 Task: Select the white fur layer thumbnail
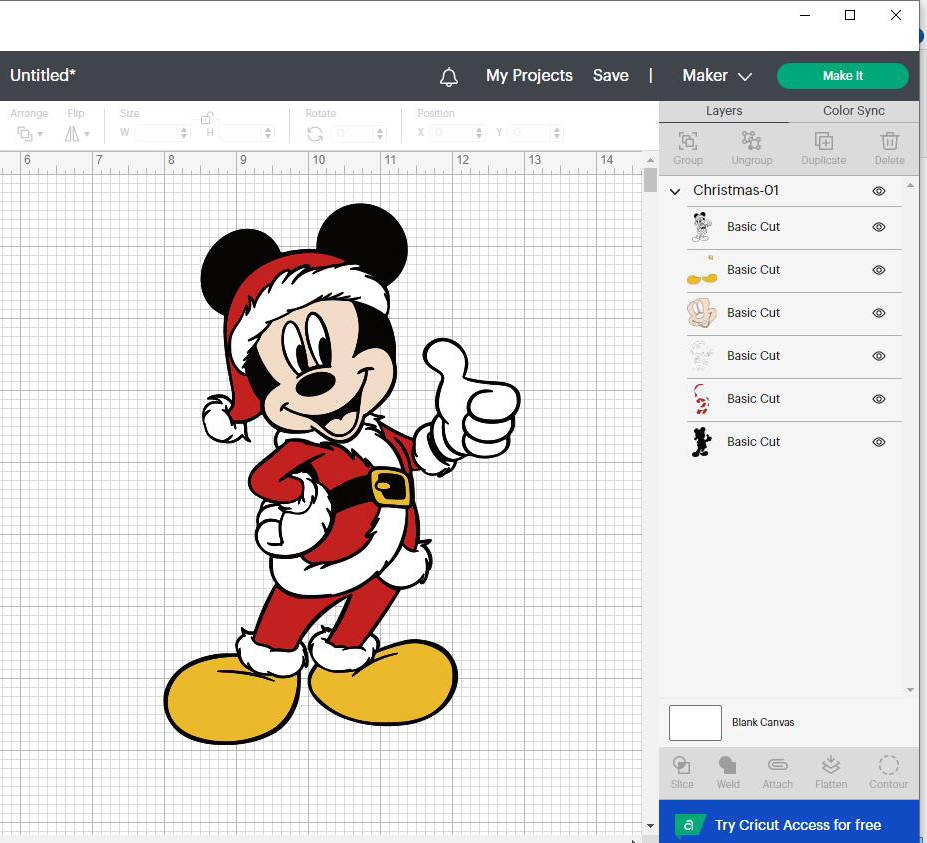pyautogui.click(x=701, y=356)
